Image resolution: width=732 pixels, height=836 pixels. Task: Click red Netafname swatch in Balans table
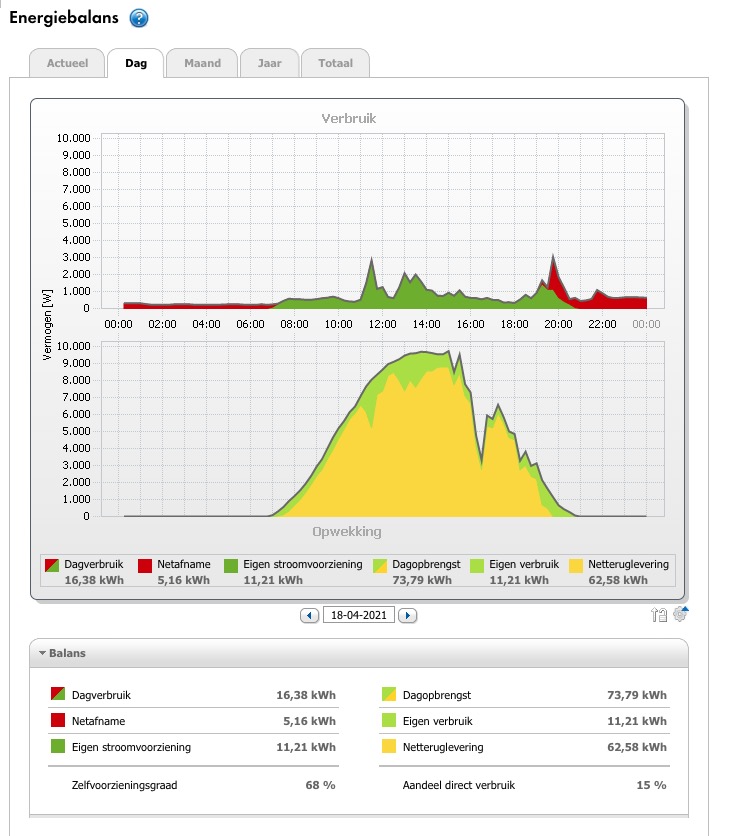click(57, 720)
